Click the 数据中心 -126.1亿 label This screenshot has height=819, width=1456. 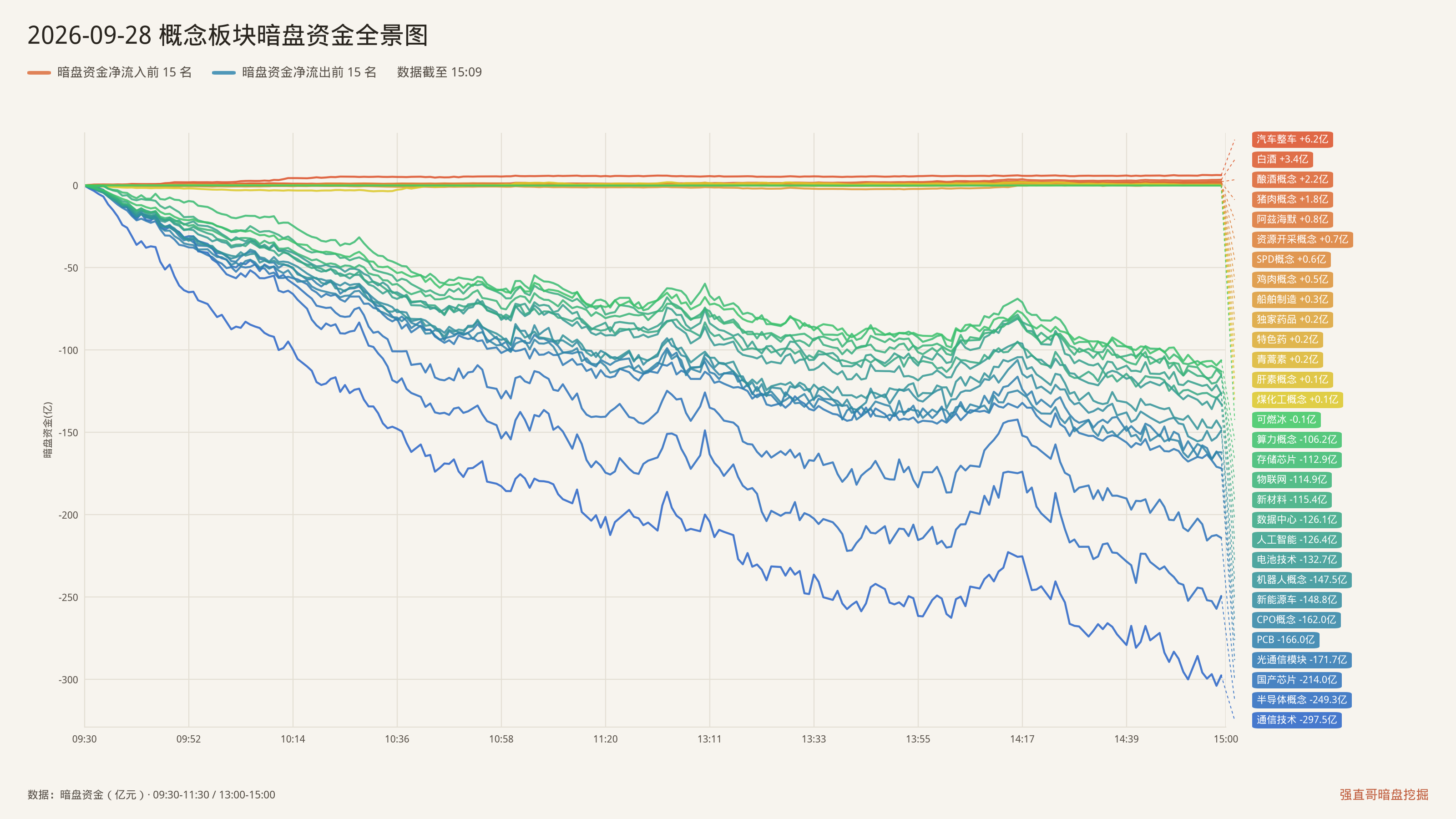1297,520
